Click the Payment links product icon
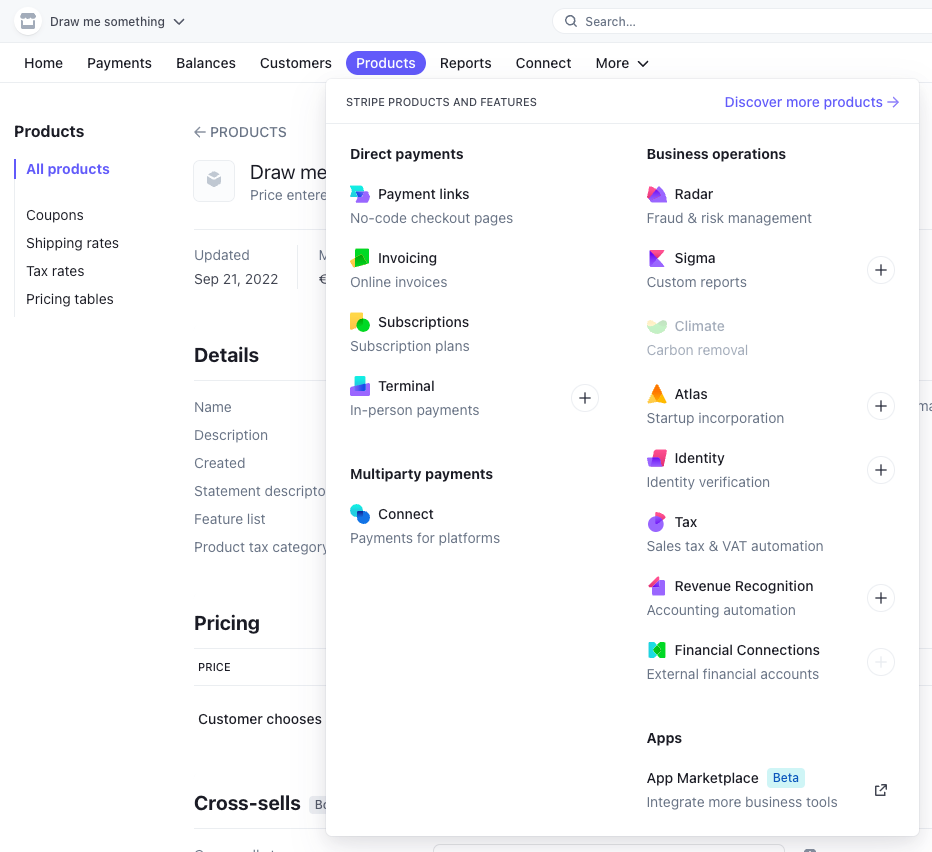This screenshot has width=932, height=852. (x=360, y=194)
